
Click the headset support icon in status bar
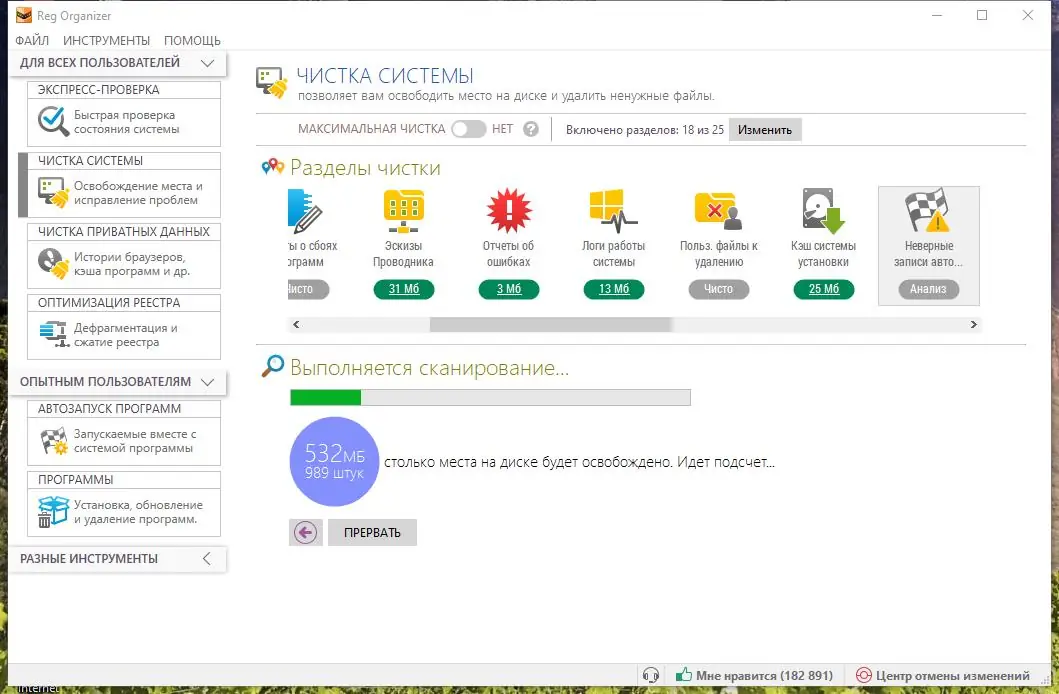650,675
